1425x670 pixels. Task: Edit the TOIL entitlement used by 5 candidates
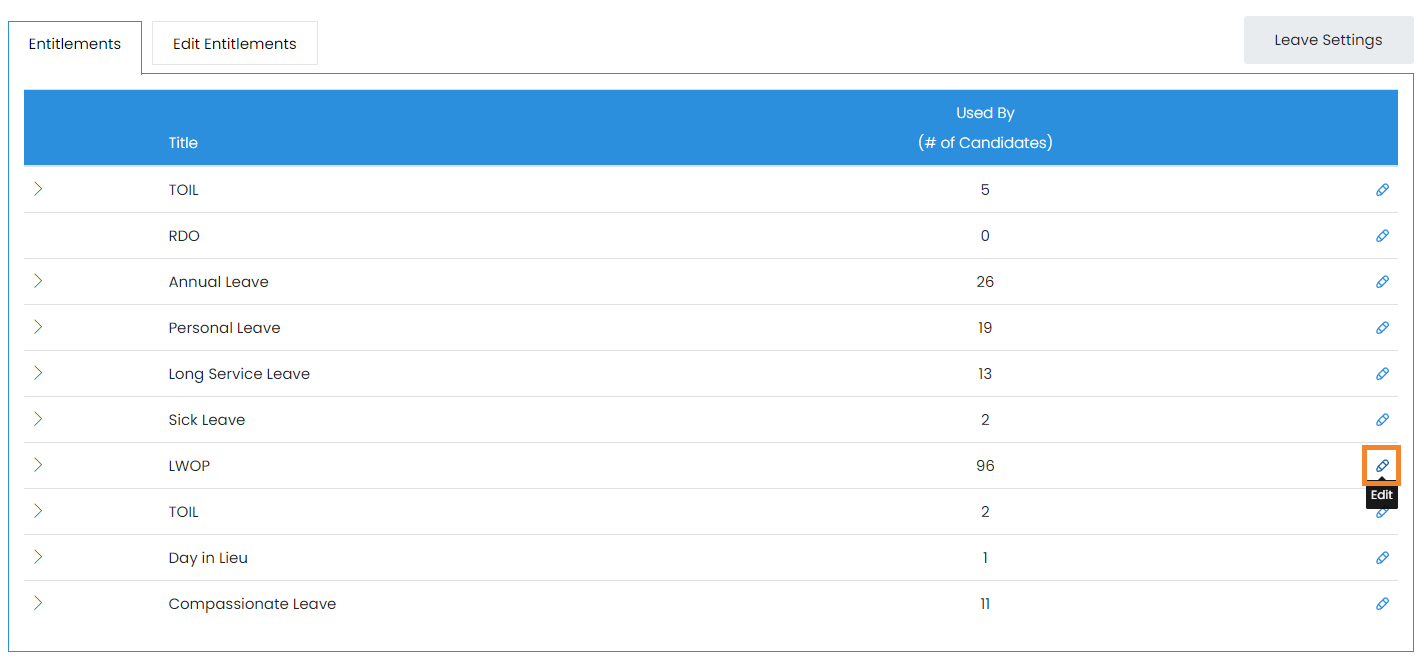tap(1382, 190)
